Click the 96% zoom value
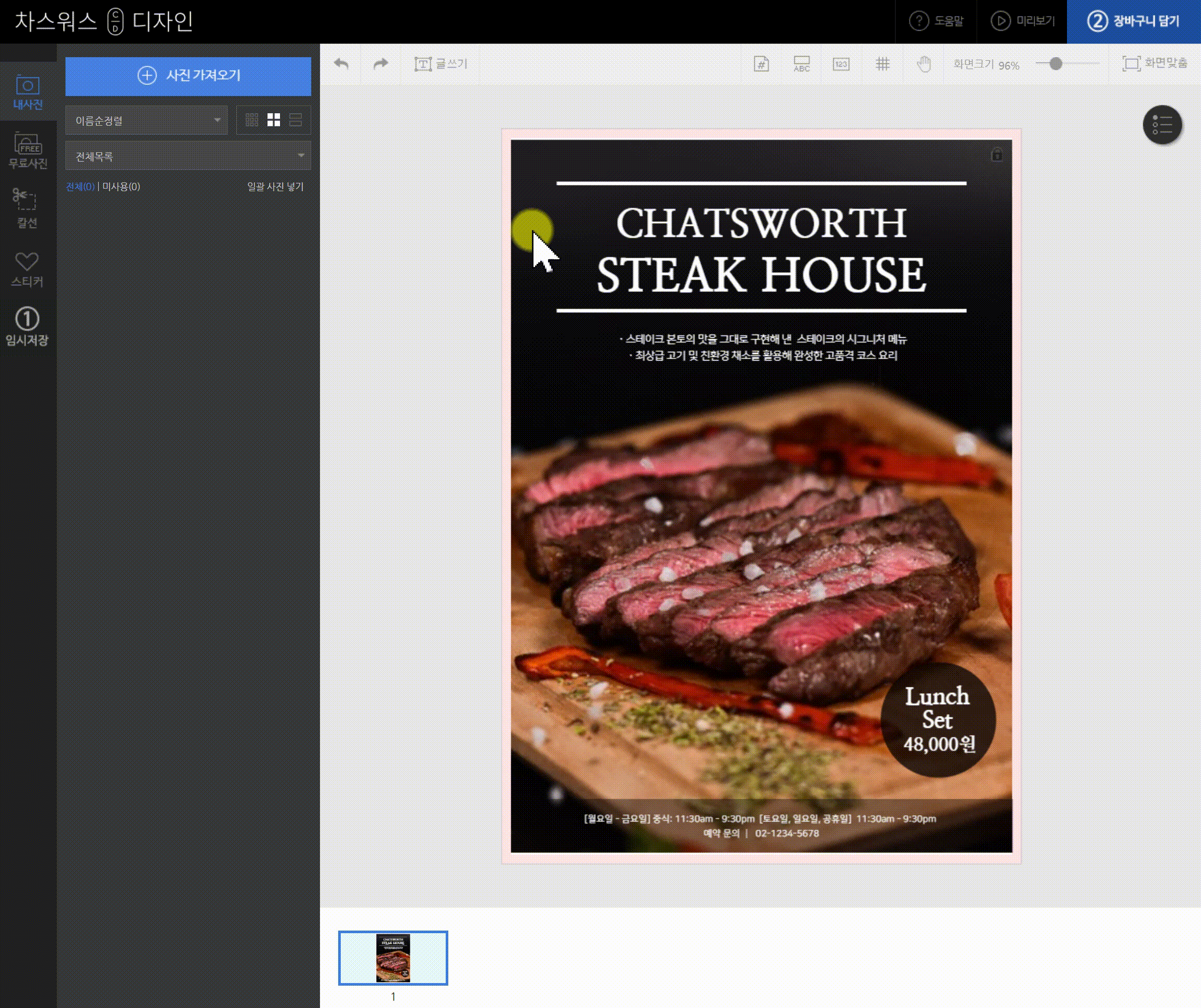The width and height of the screenshot is (1201, 1008). (1009, 66)
